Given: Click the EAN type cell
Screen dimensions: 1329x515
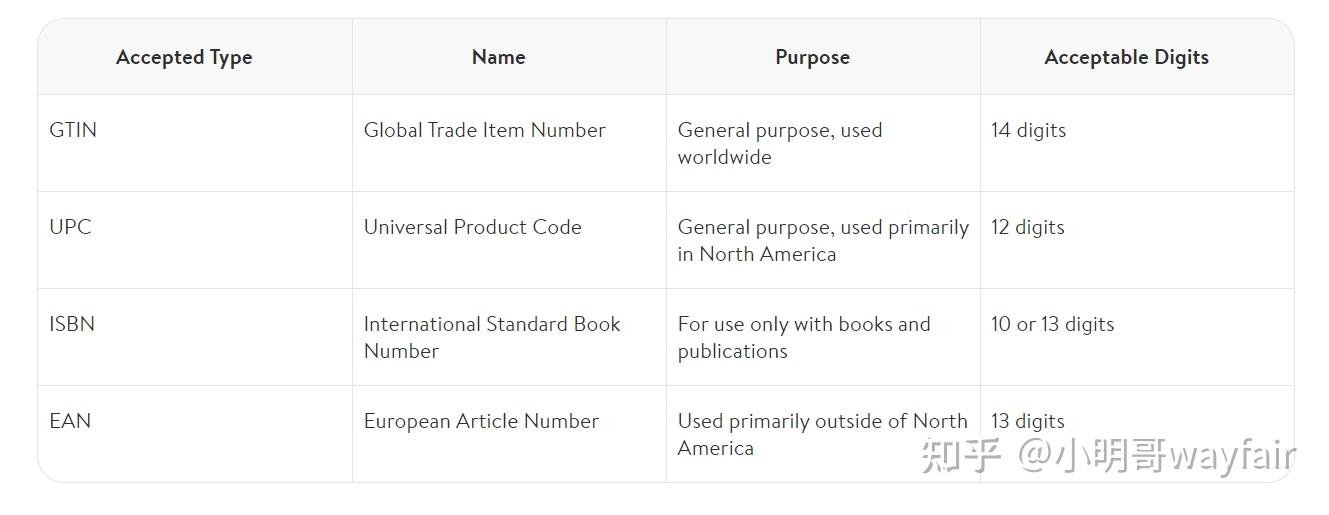Looking at the screenshot, I should click(70, 421).
